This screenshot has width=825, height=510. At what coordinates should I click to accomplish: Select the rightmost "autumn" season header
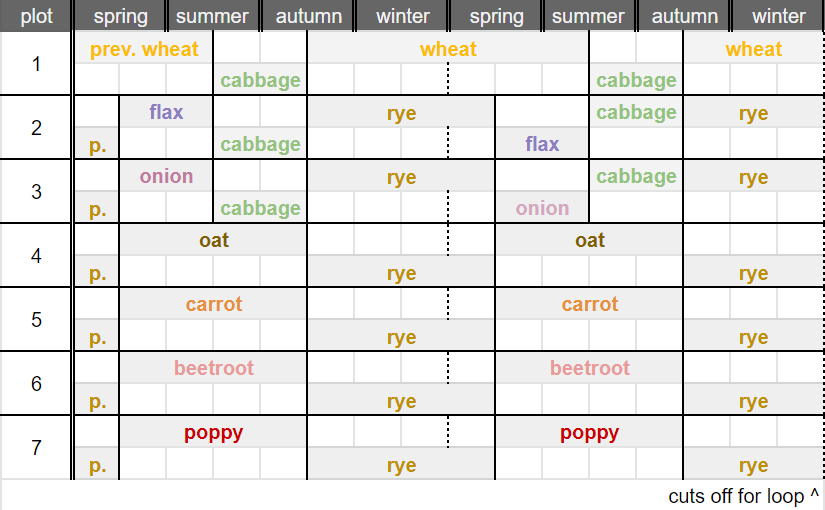(684, 16)
